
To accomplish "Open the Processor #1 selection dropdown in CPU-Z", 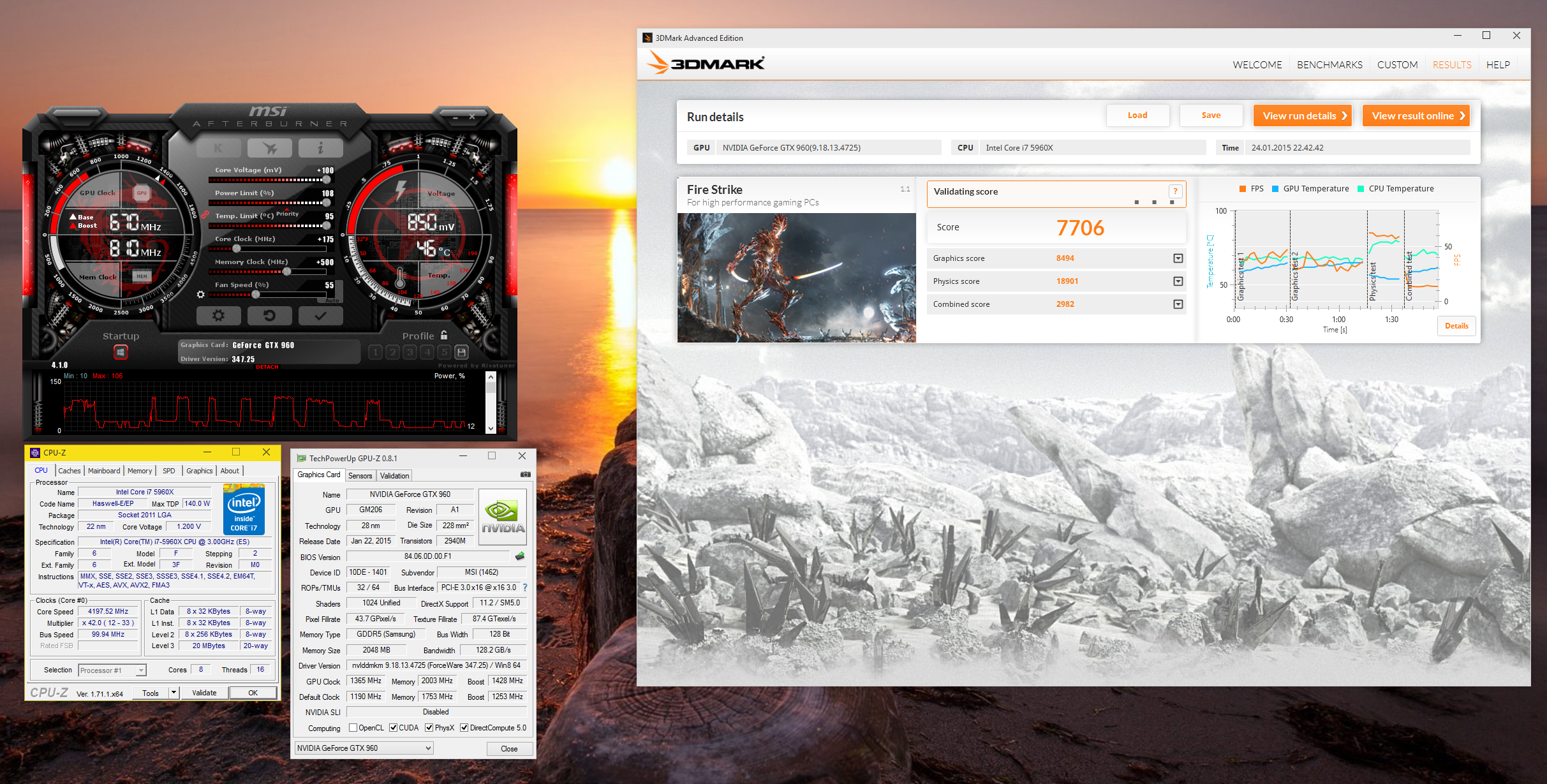I will (112, 670).
